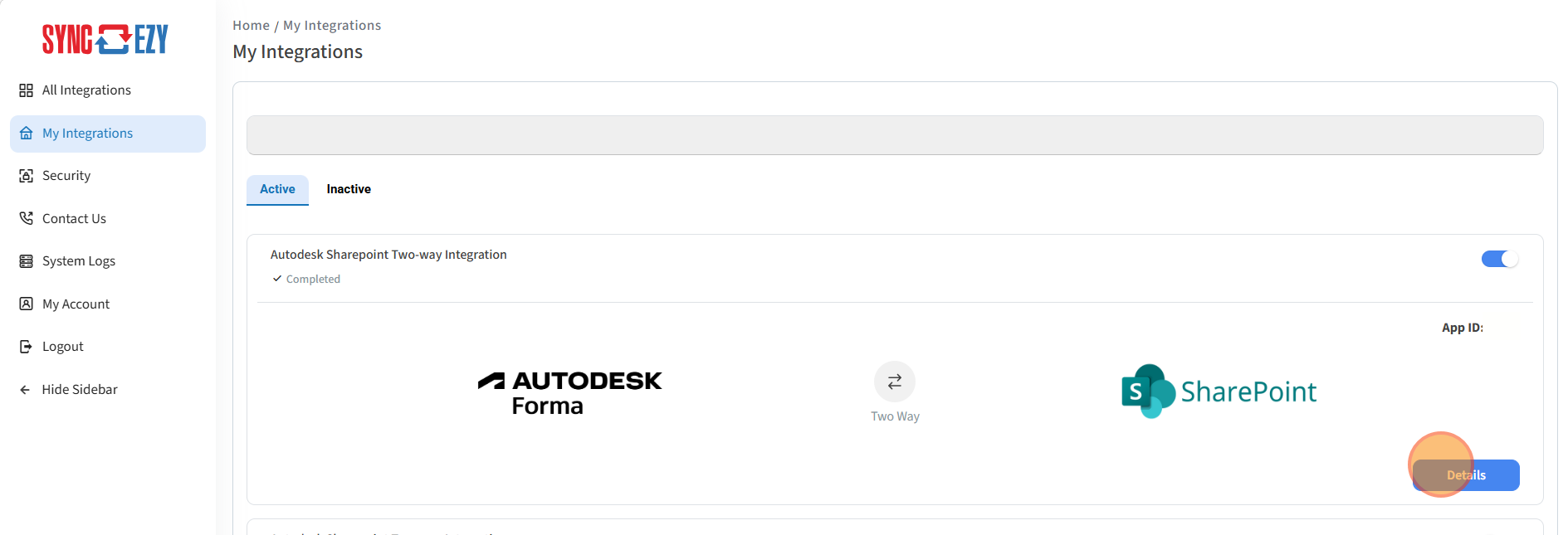
Task: Click the My Account profile icon
Action: pyautogui.click(x=27, y=304)
